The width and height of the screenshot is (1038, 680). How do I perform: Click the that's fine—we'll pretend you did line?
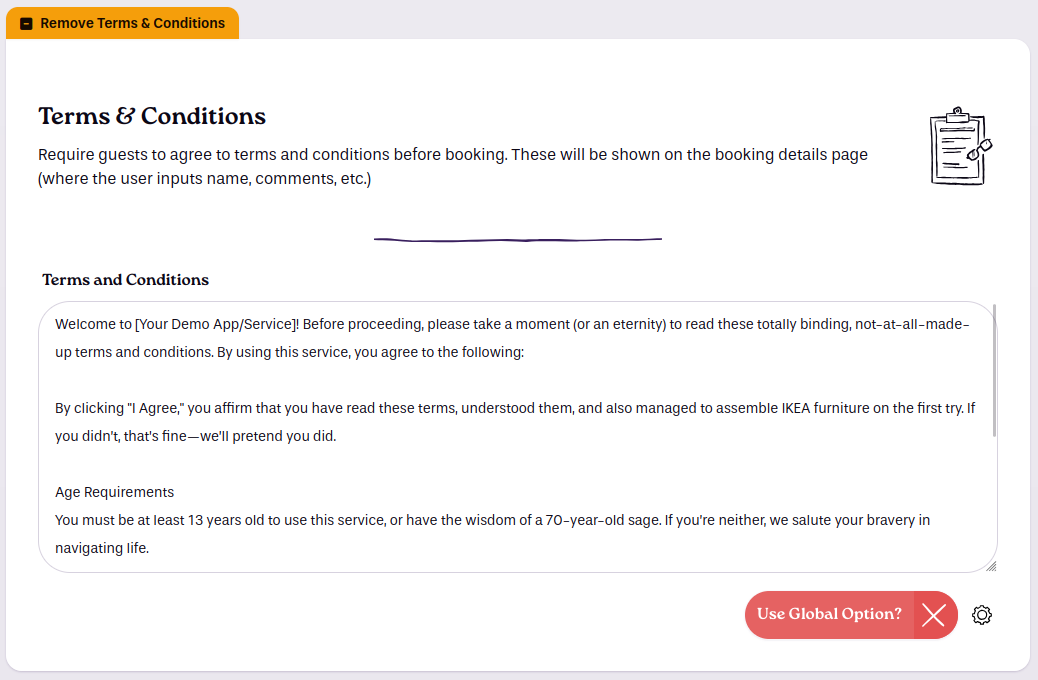point(195,436)
